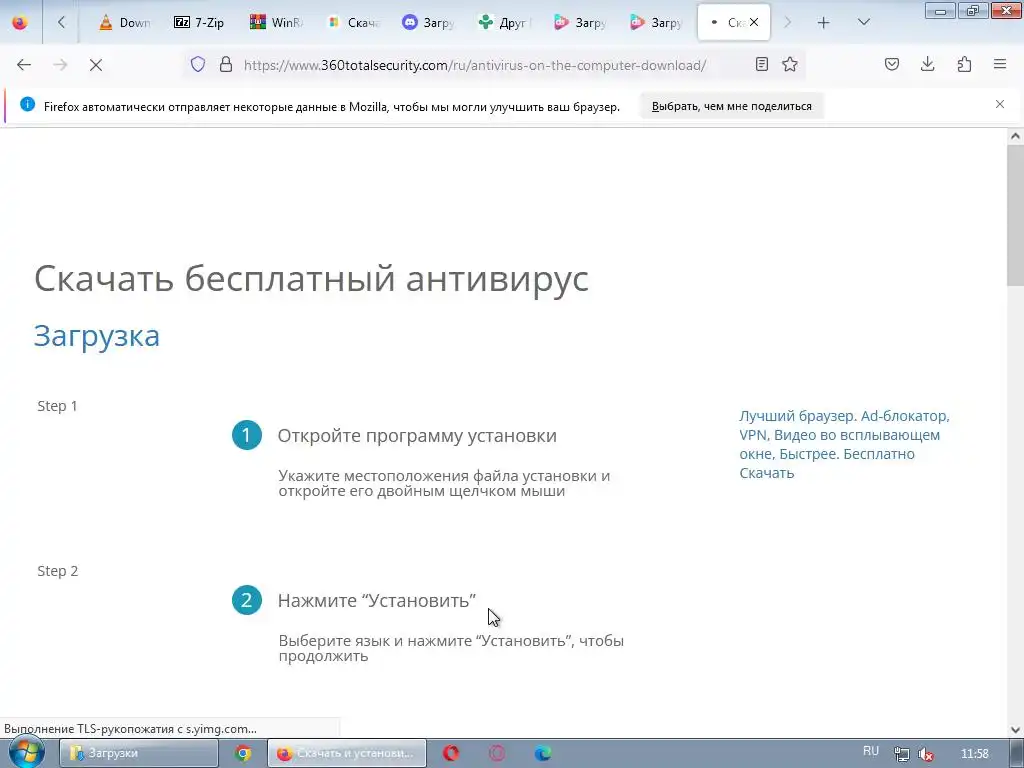Launch Opera from the taskbar
The width and height of the screenshot is (1024, 768).
451,753
